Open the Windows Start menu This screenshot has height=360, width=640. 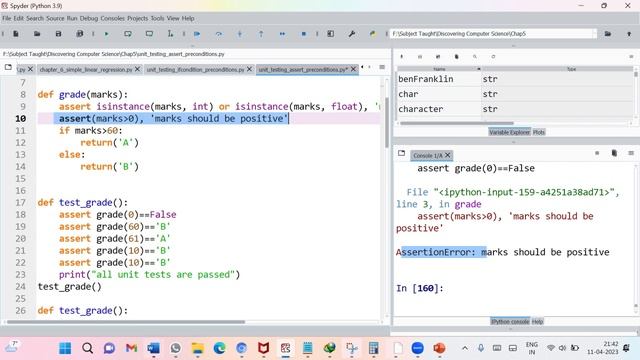pos(65,348)
